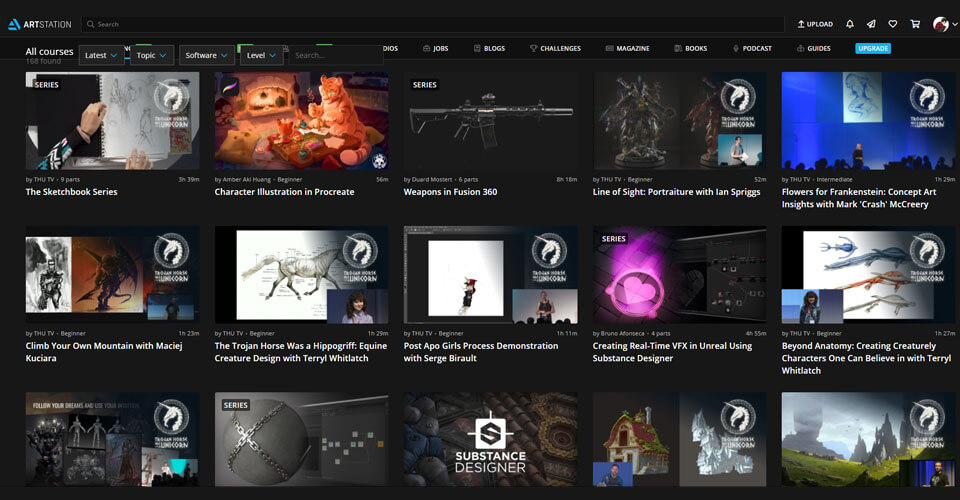This screenshot has height=500, width=960.
Task: Click author Duard Mostert
Action: tap(432, 179)
